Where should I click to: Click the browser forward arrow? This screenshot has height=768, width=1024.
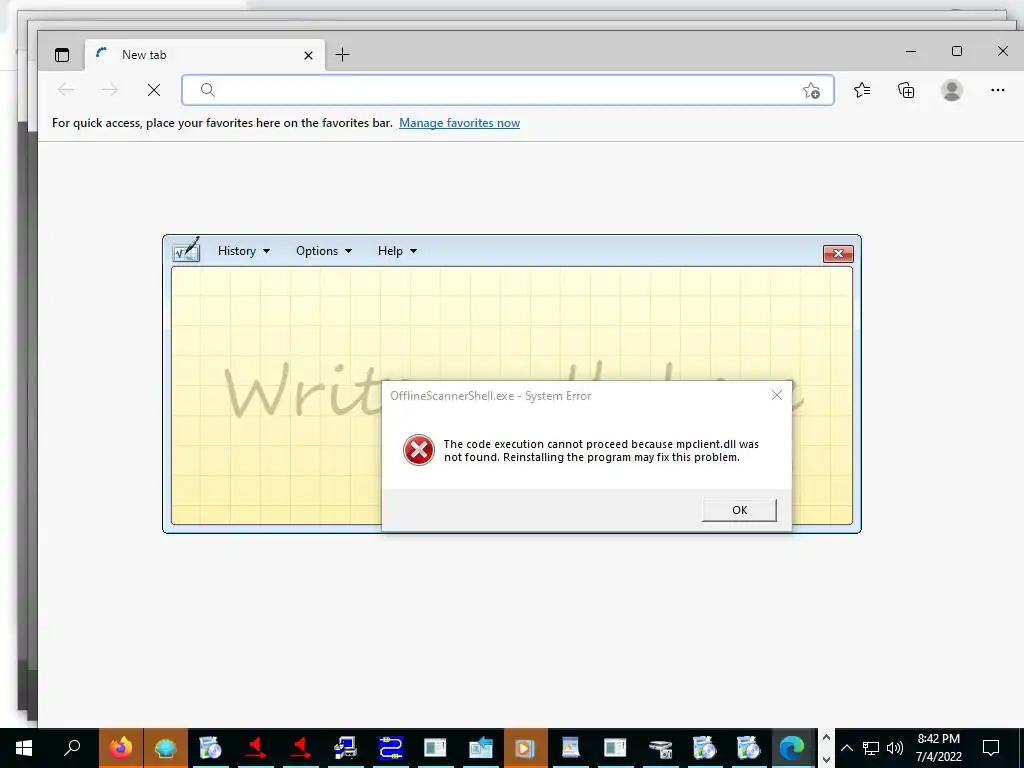tap(110, 90)
